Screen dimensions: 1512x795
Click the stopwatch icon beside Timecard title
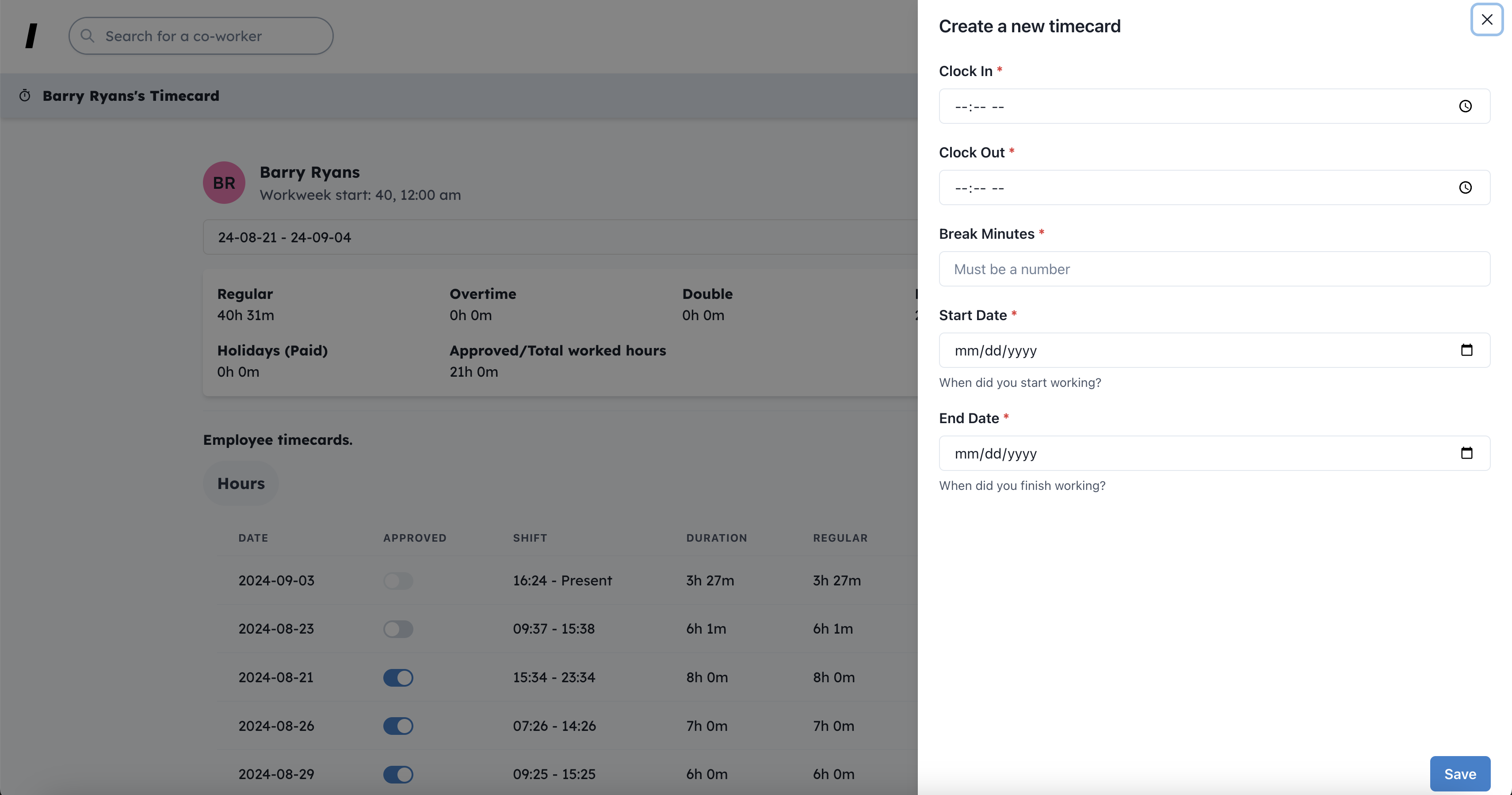pos(25,96)
